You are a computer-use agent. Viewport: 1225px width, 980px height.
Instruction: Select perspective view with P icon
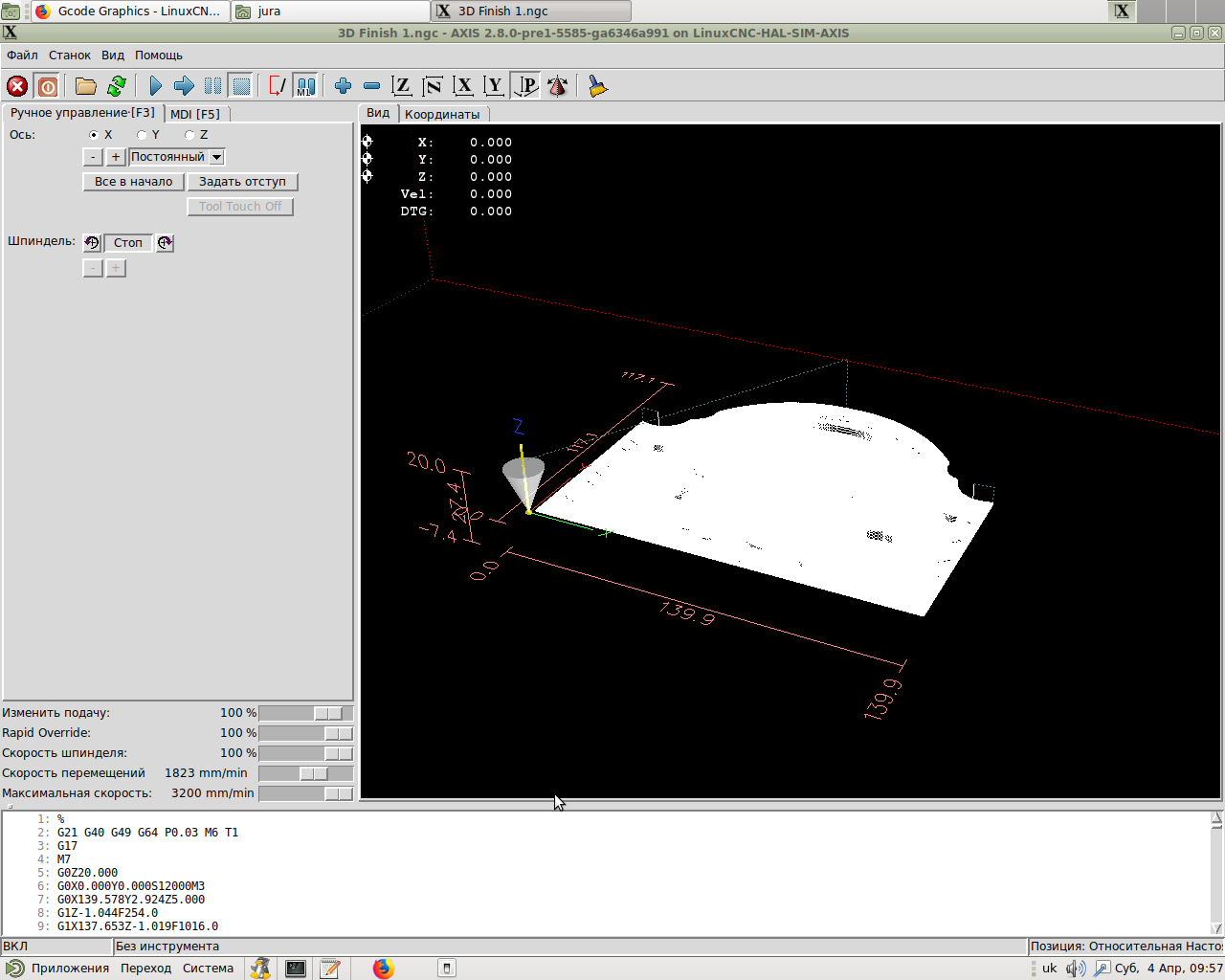[525, 86]
